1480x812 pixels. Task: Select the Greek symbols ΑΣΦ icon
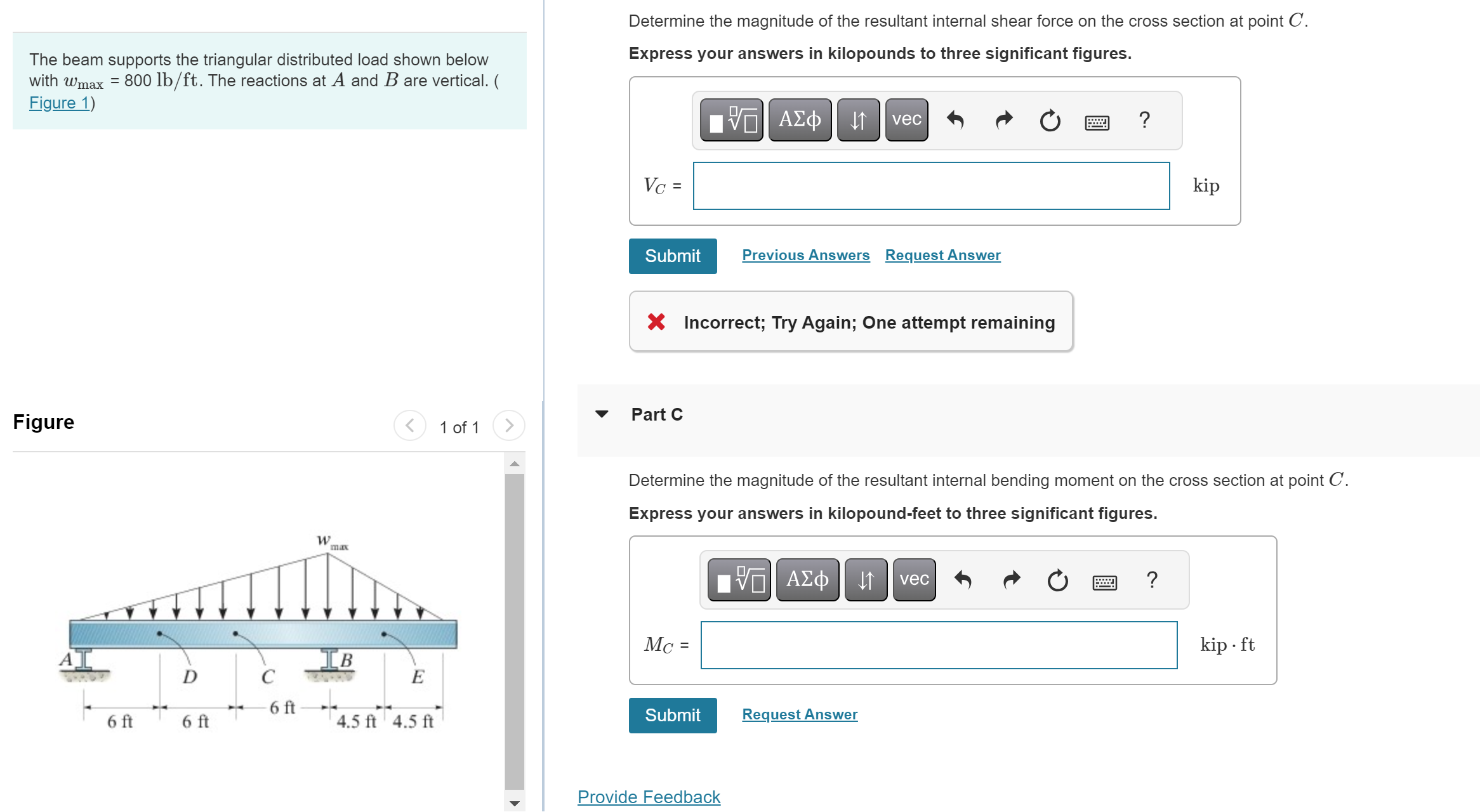(x=798, y=119)
